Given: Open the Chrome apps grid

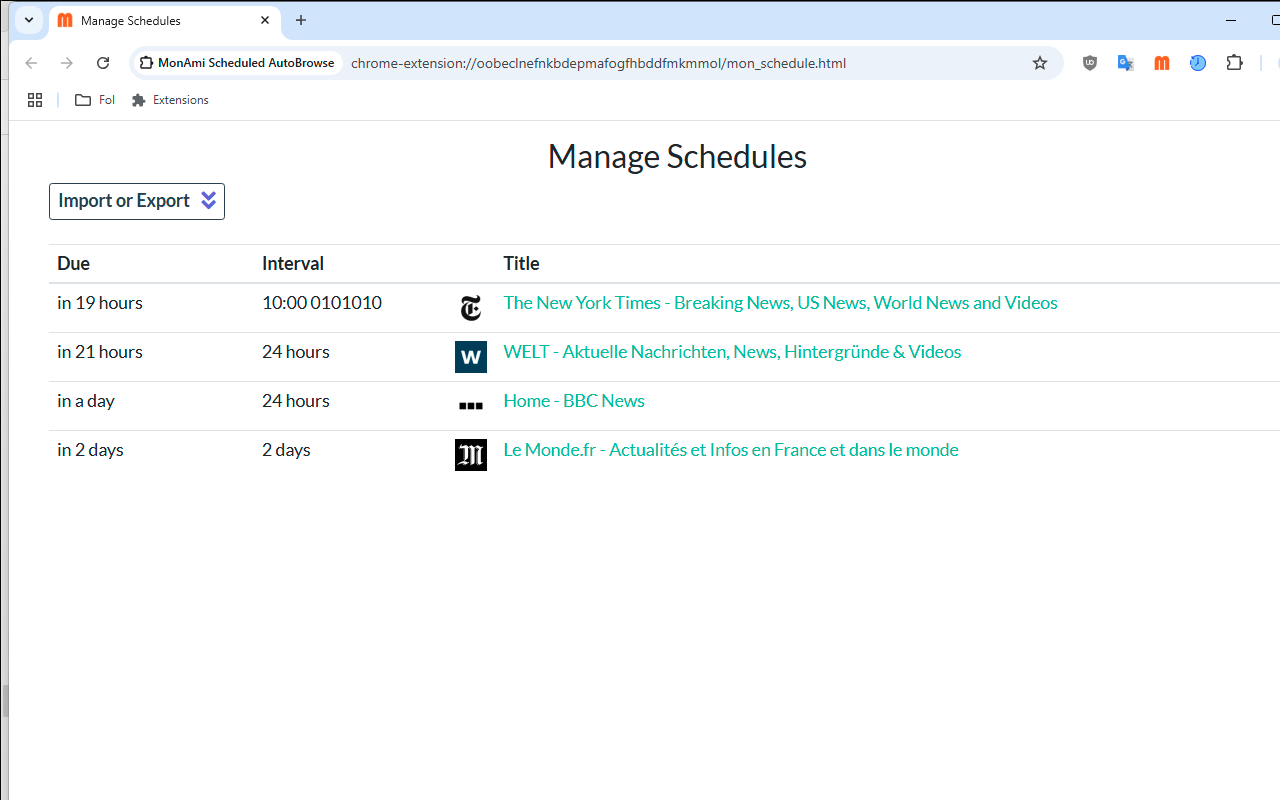Looking at the screenshot, I should point(35,100).
